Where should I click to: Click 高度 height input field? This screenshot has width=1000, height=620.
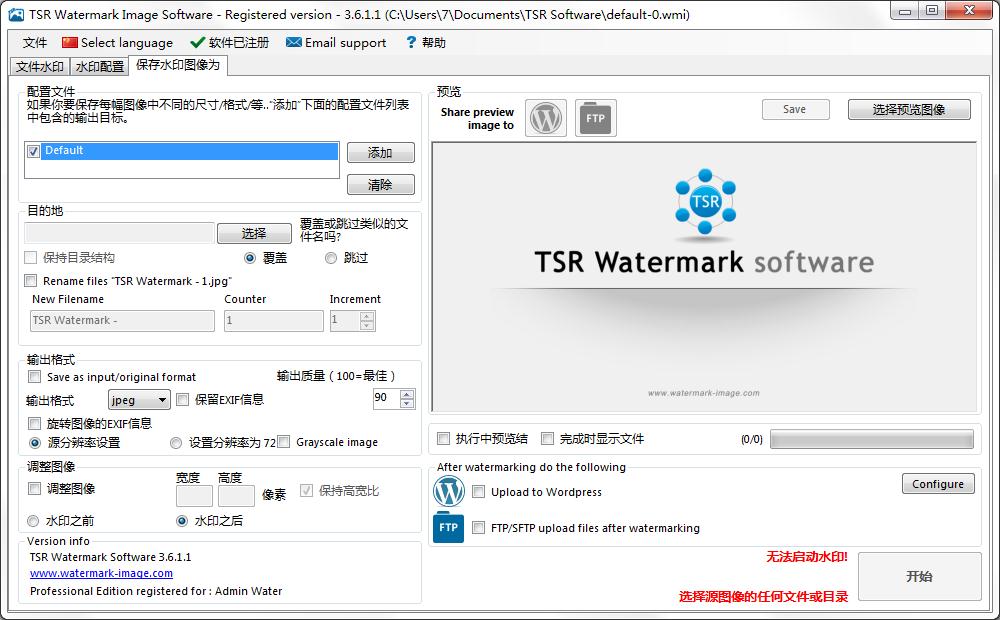pyautogui.click(x=236, y=496)
